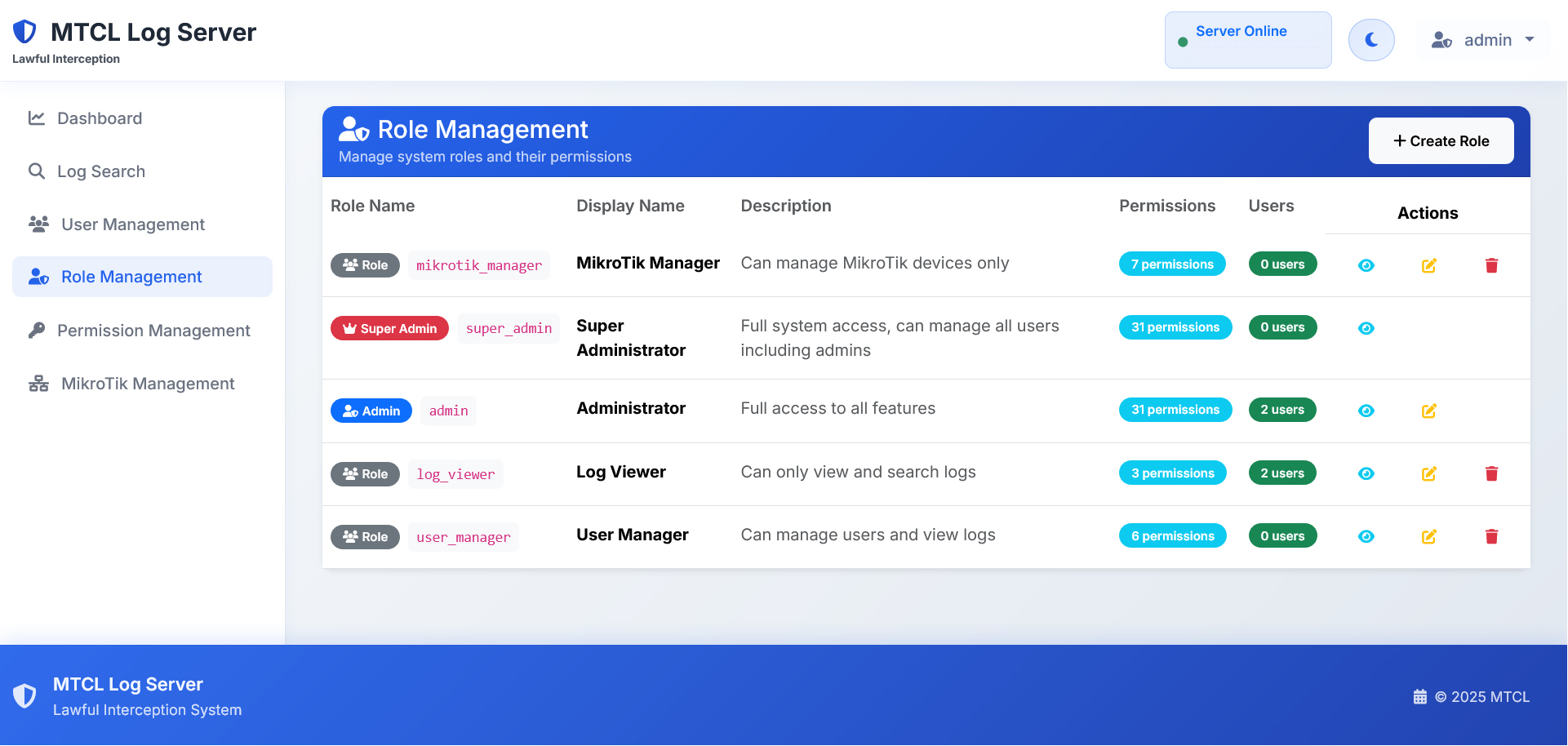The height and width of the screenshot is (746, 1568).
Task: Toggle dark mode with moon button
Action: click(x=1371, y=40)
